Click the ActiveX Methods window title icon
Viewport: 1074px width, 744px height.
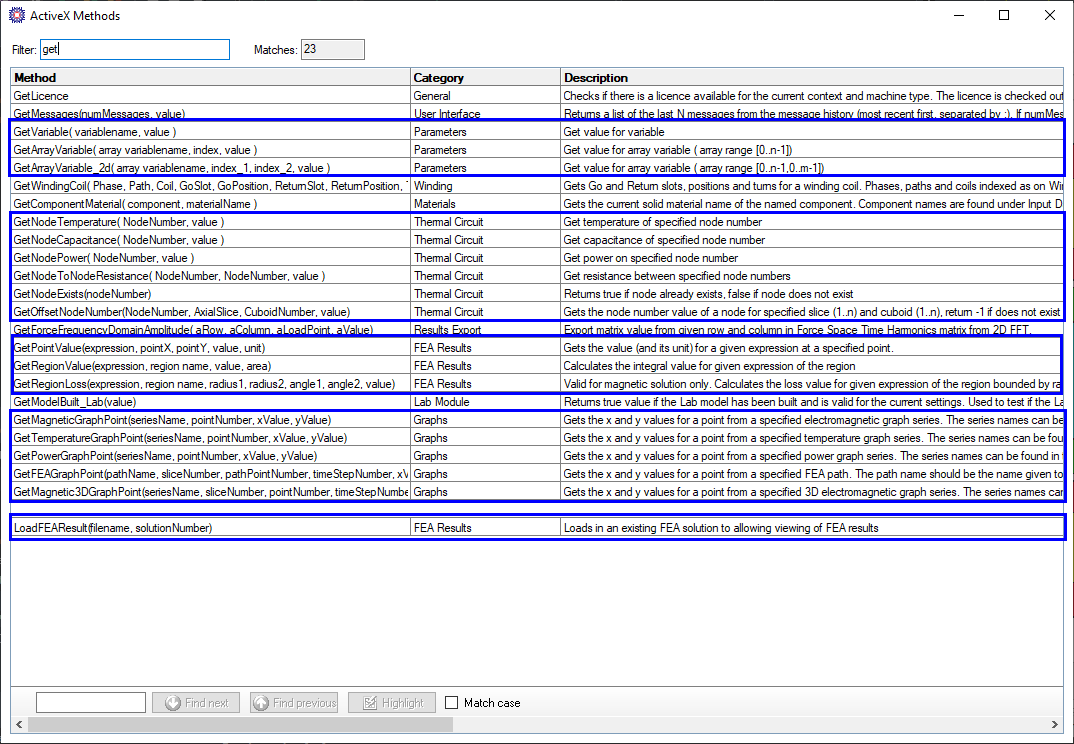(16, 15)
